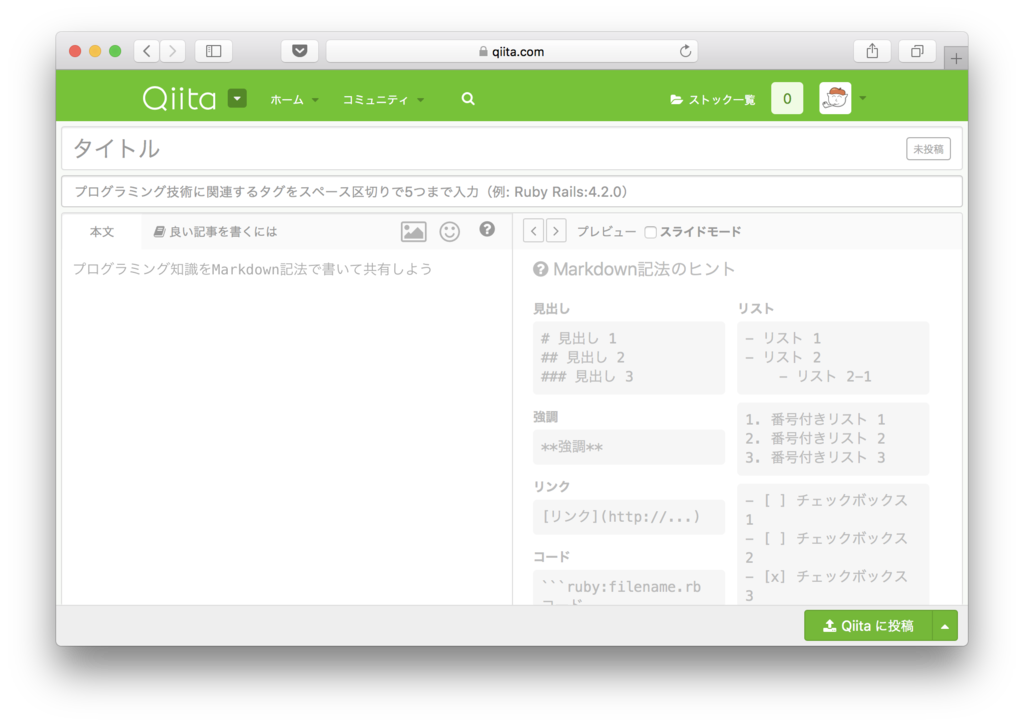The width and height of the screenshot is (1024, 726).
Task: Click the page reload icon
Action: [684, 51]
